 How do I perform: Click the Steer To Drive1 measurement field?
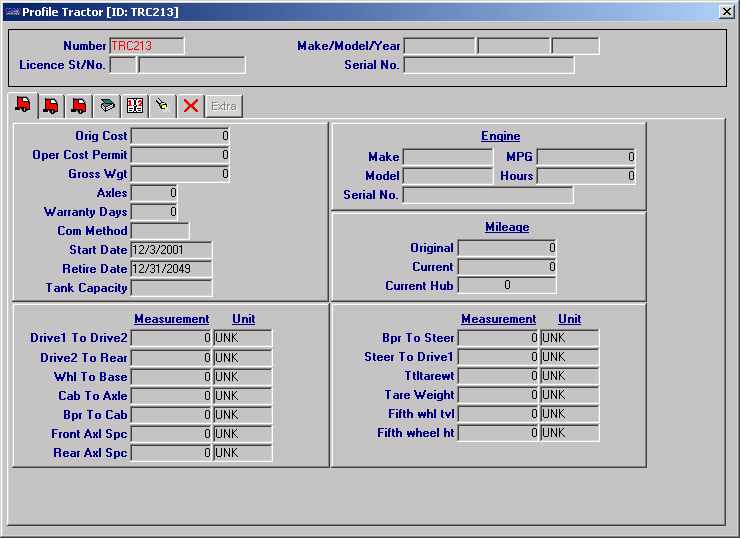point(498,357)
